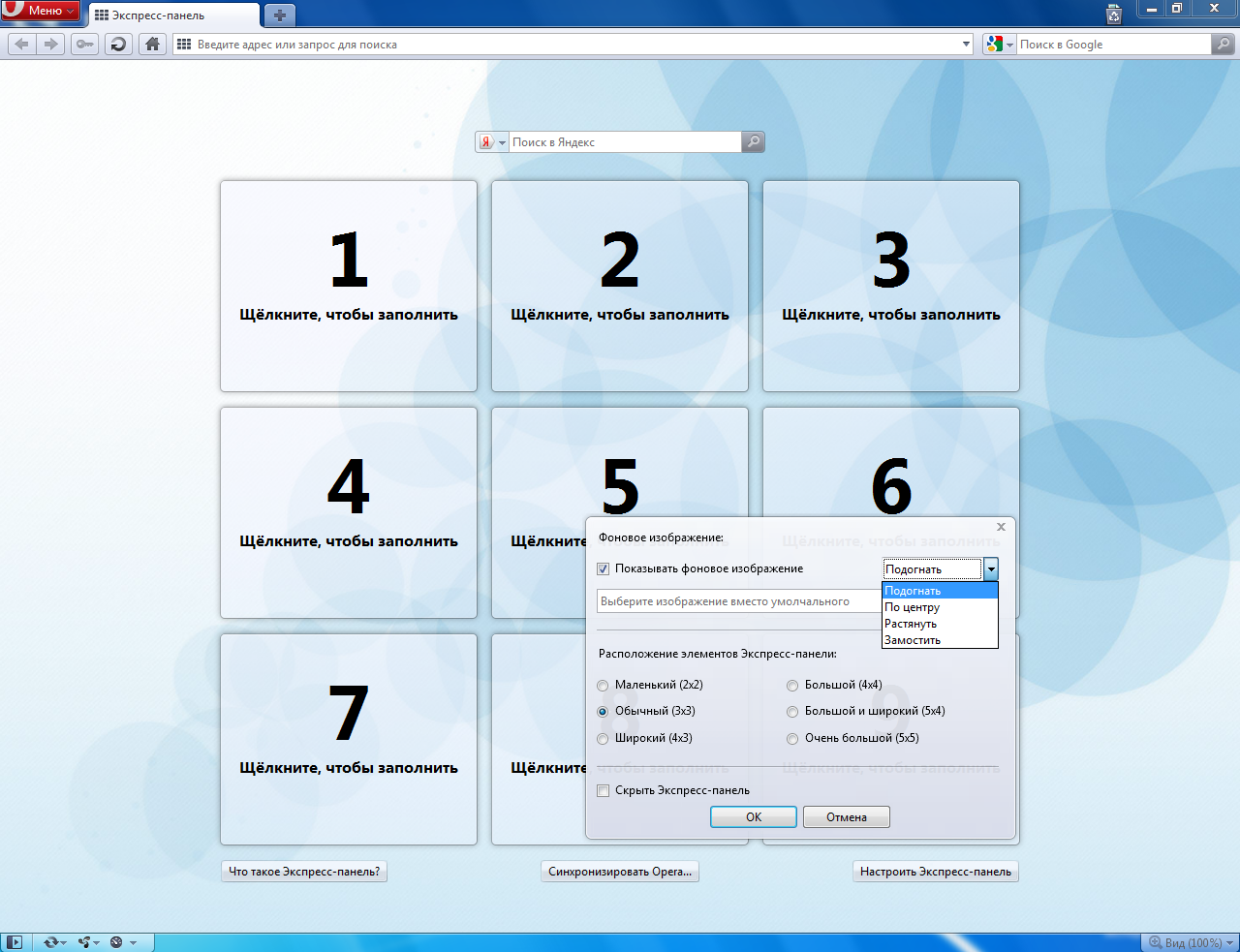Open Что такое Экспресс-панель? help

[x=304, y=872]
